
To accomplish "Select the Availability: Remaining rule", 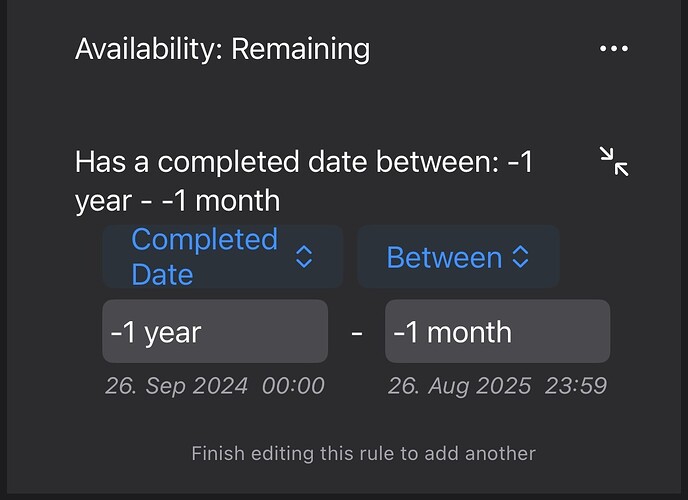I will [x=222, y=49].
